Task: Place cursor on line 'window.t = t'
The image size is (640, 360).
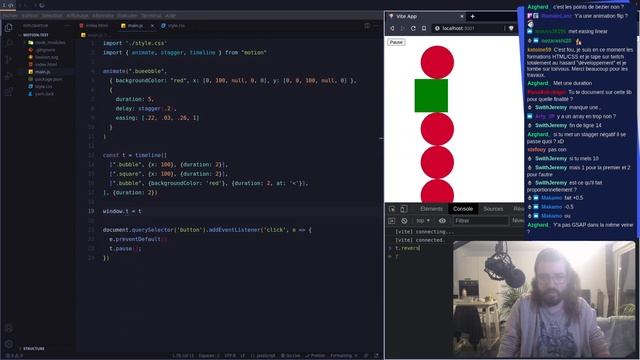Action: point(122,211)
